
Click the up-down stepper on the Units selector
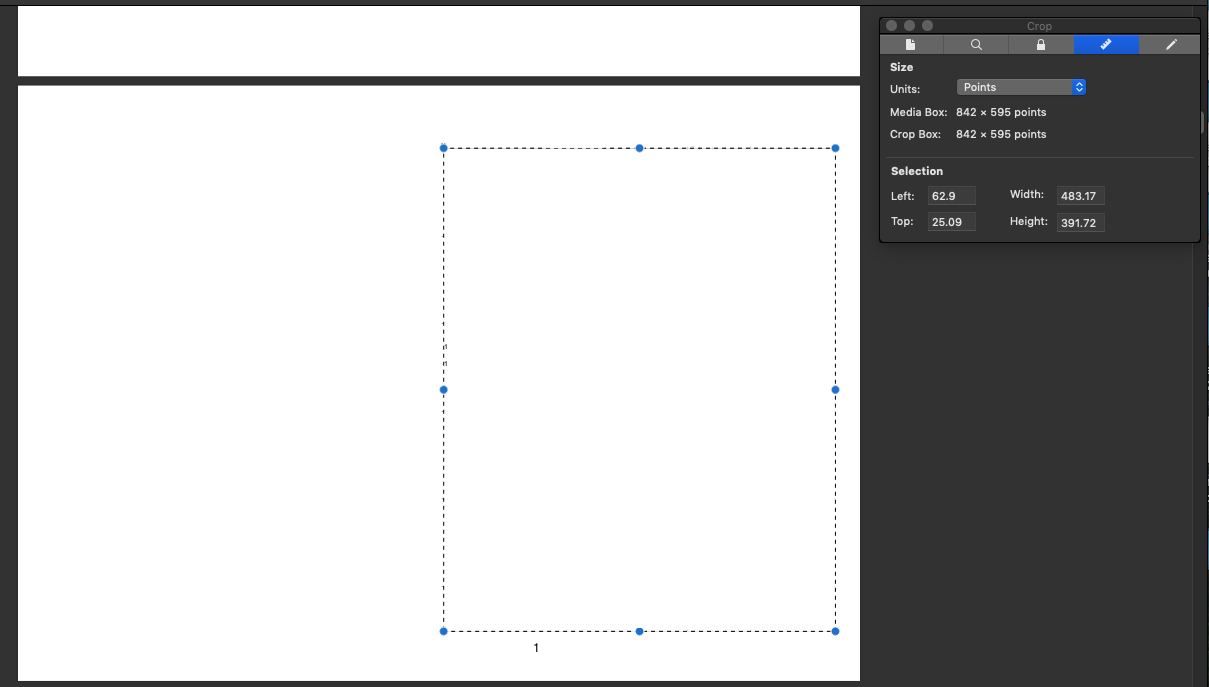point(1078,87)
